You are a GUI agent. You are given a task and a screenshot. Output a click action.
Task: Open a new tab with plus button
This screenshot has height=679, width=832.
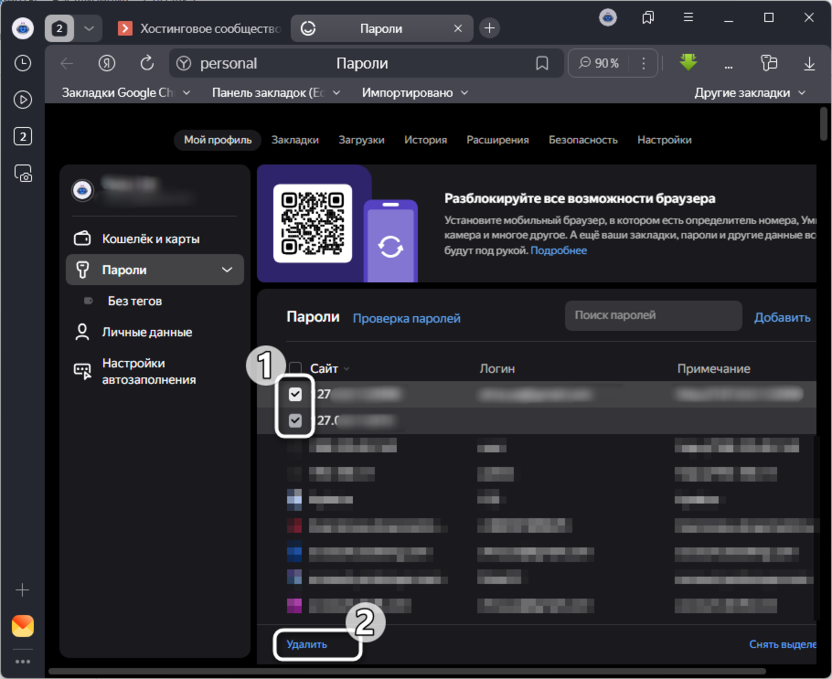489,28
